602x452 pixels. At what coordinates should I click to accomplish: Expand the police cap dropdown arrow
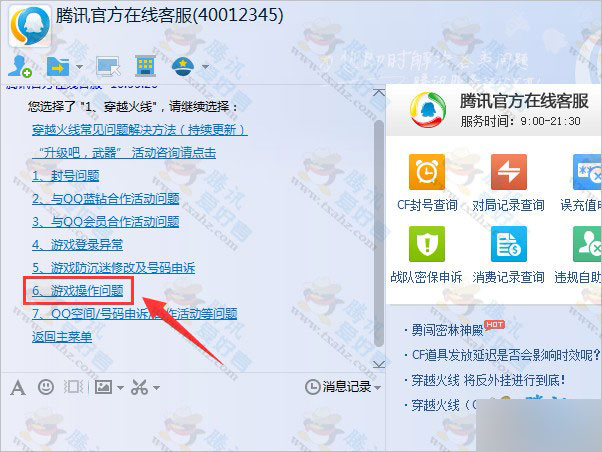tap(205, 67)
